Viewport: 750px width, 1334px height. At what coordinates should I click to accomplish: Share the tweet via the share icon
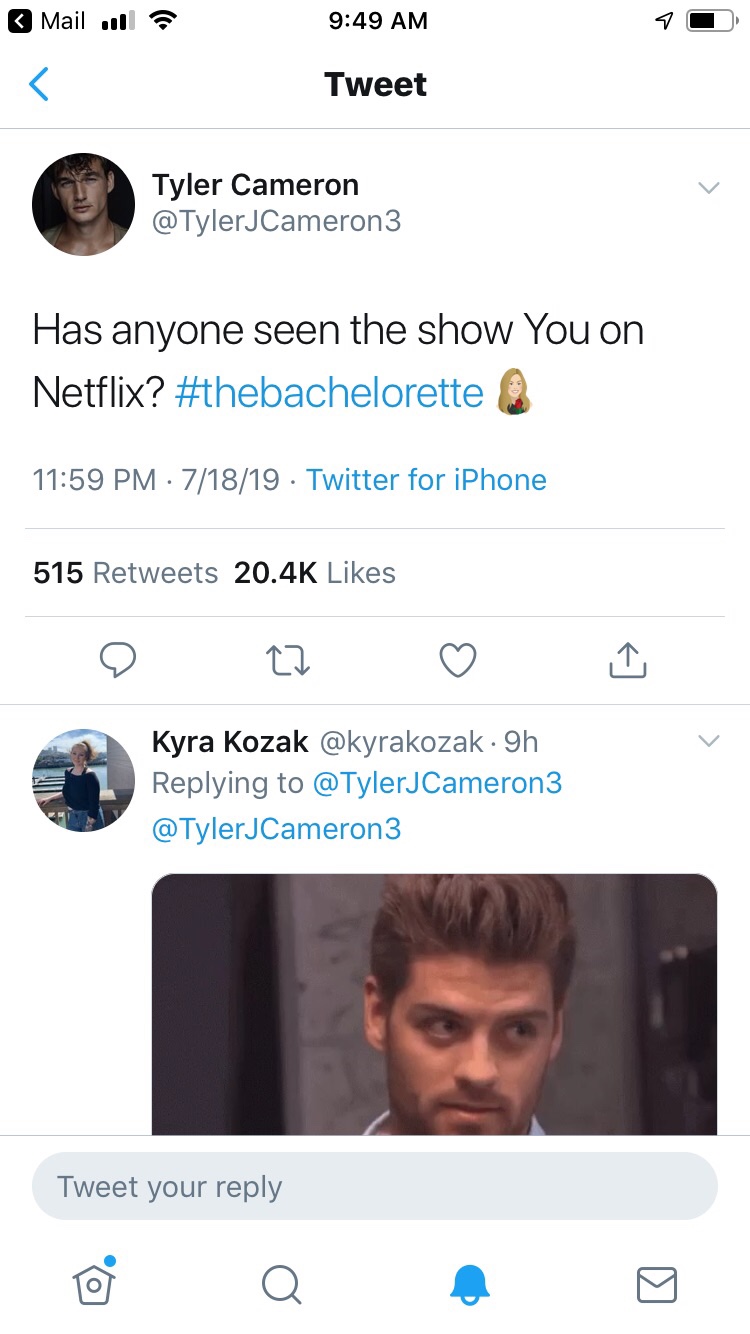tap(628, 659)
